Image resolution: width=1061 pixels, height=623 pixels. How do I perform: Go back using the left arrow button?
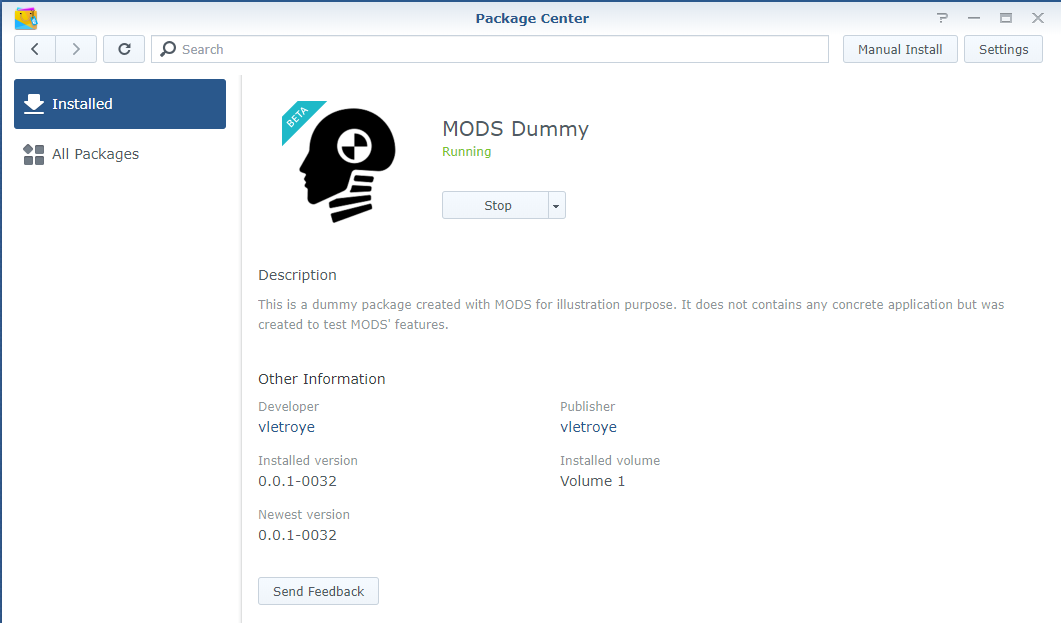tap(35, 49)
